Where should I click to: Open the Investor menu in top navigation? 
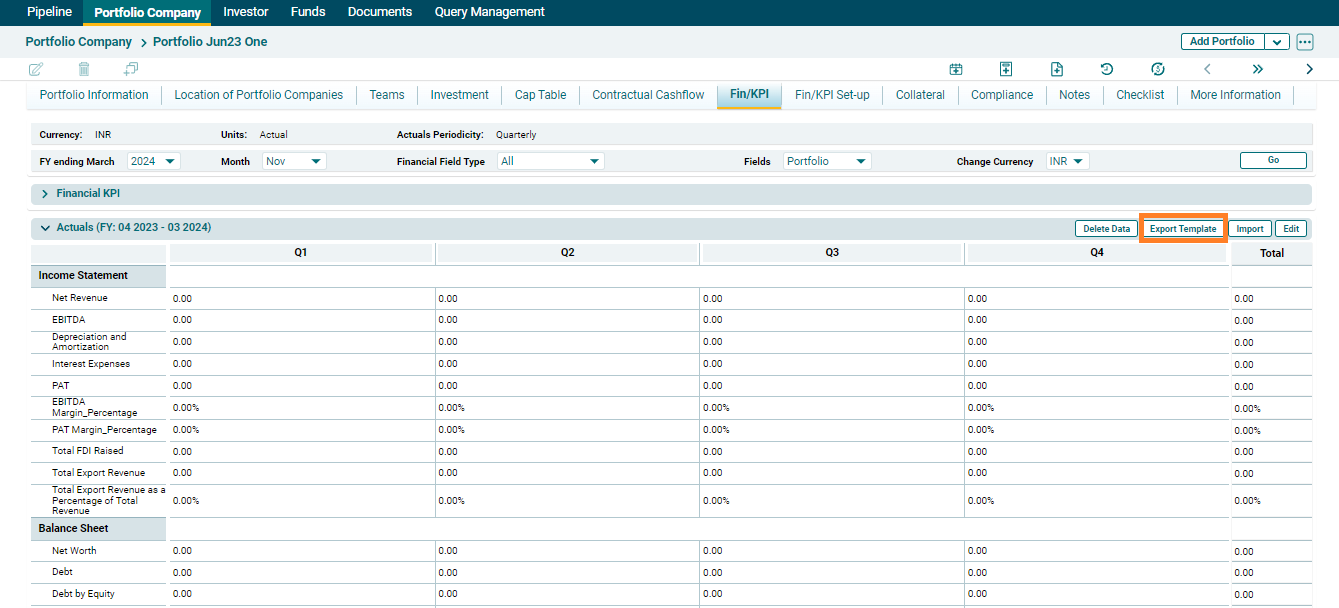click(x=246, y=12)
